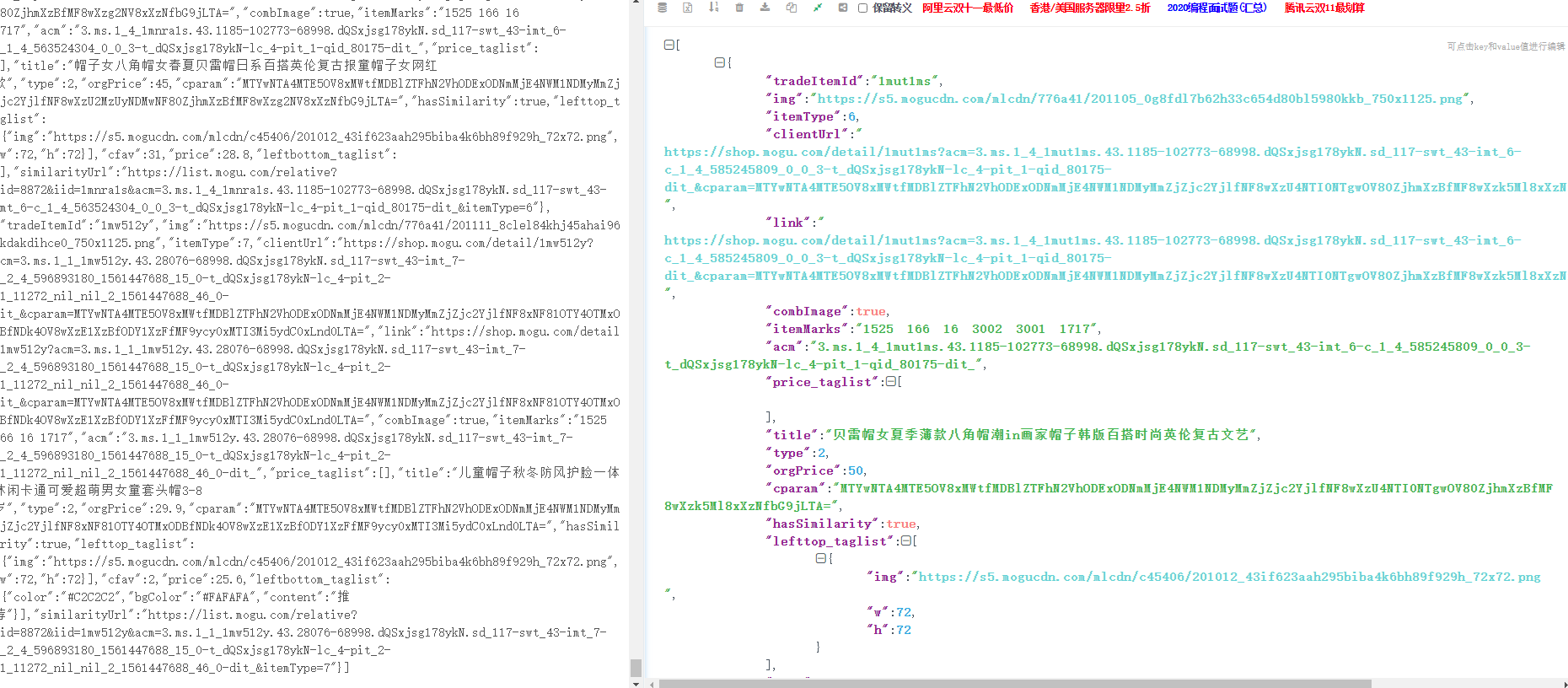Click the w value 72
The height and width of the screenshot is (688, 1568).
[x=904, y=612]
